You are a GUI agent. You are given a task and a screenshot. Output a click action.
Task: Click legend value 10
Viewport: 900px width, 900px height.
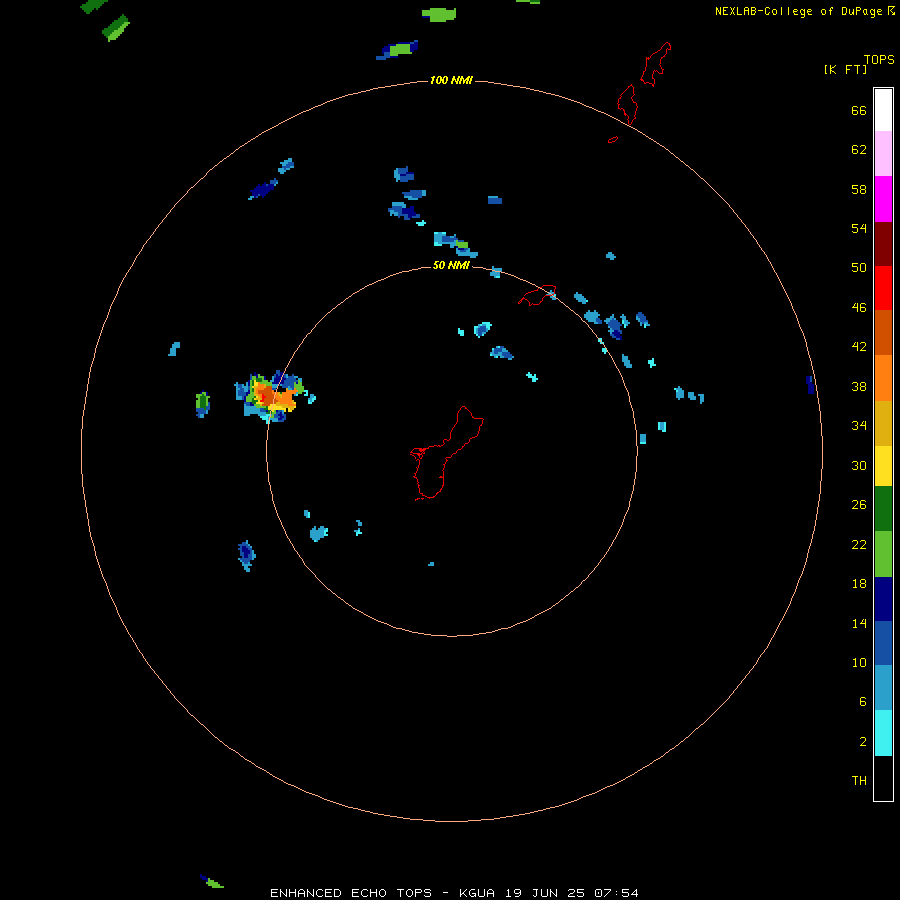click(x=859, y=662)
